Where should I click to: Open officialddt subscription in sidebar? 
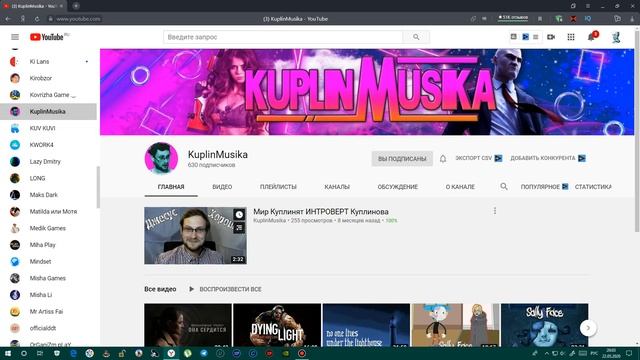tap(48, 328)
